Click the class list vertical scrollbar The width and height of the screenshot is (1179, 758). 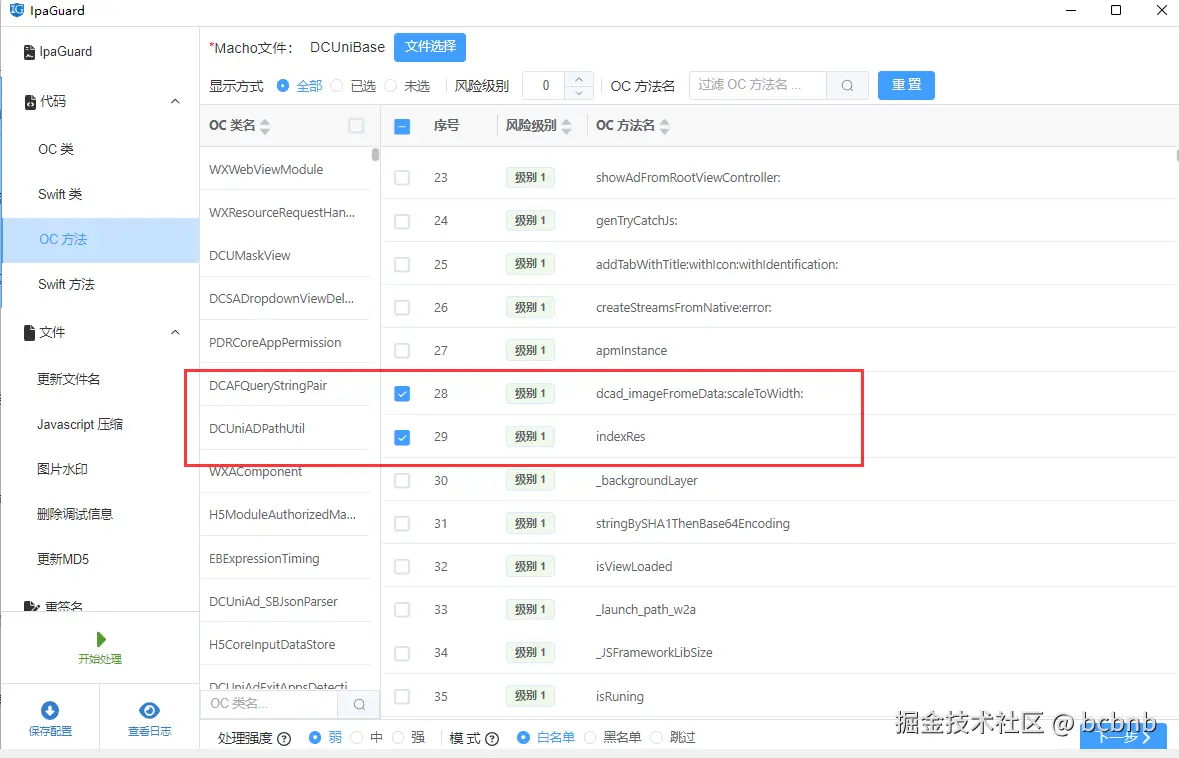(x=375, y=155)
